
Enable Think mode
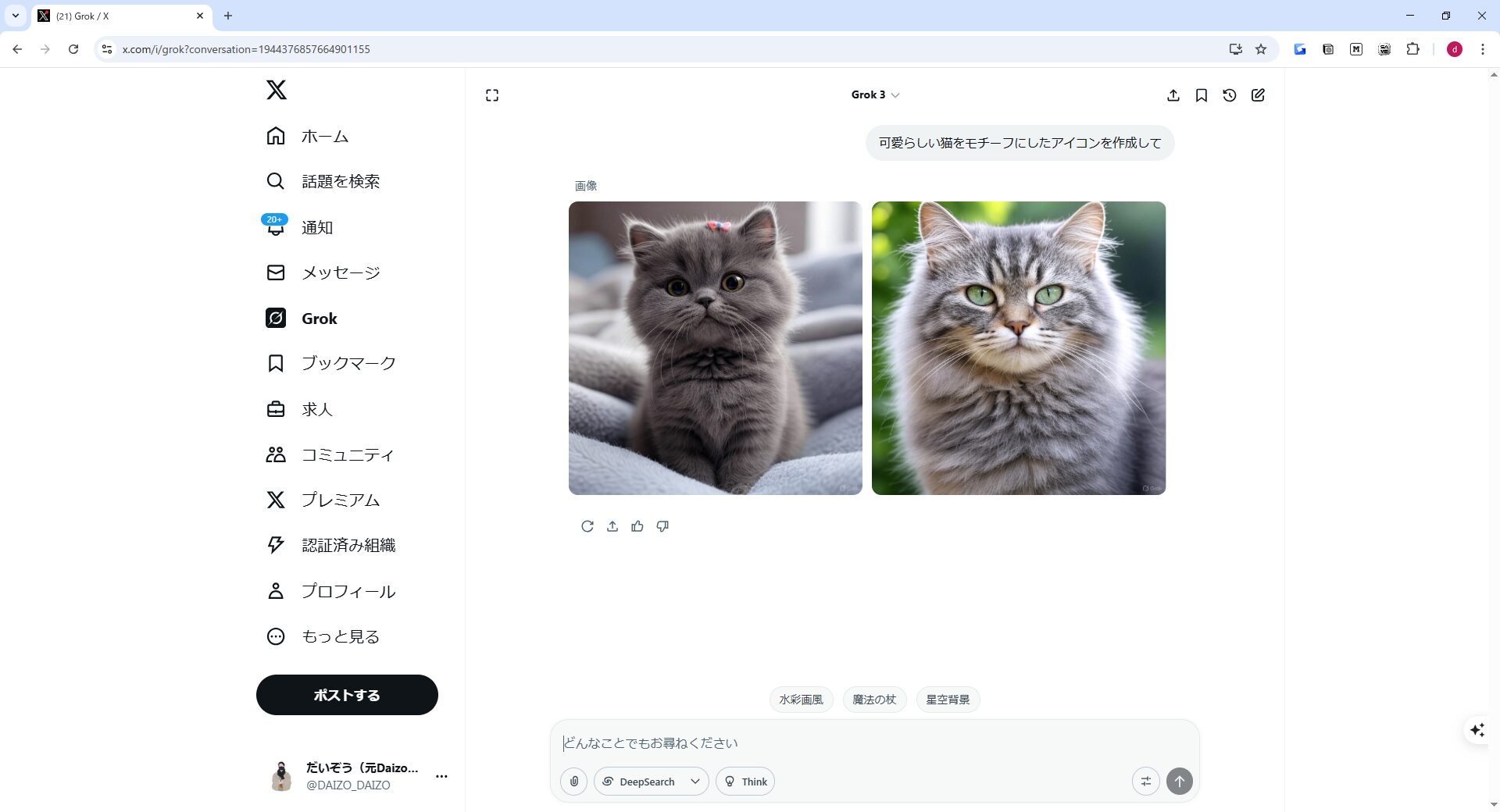pos(745,781)
